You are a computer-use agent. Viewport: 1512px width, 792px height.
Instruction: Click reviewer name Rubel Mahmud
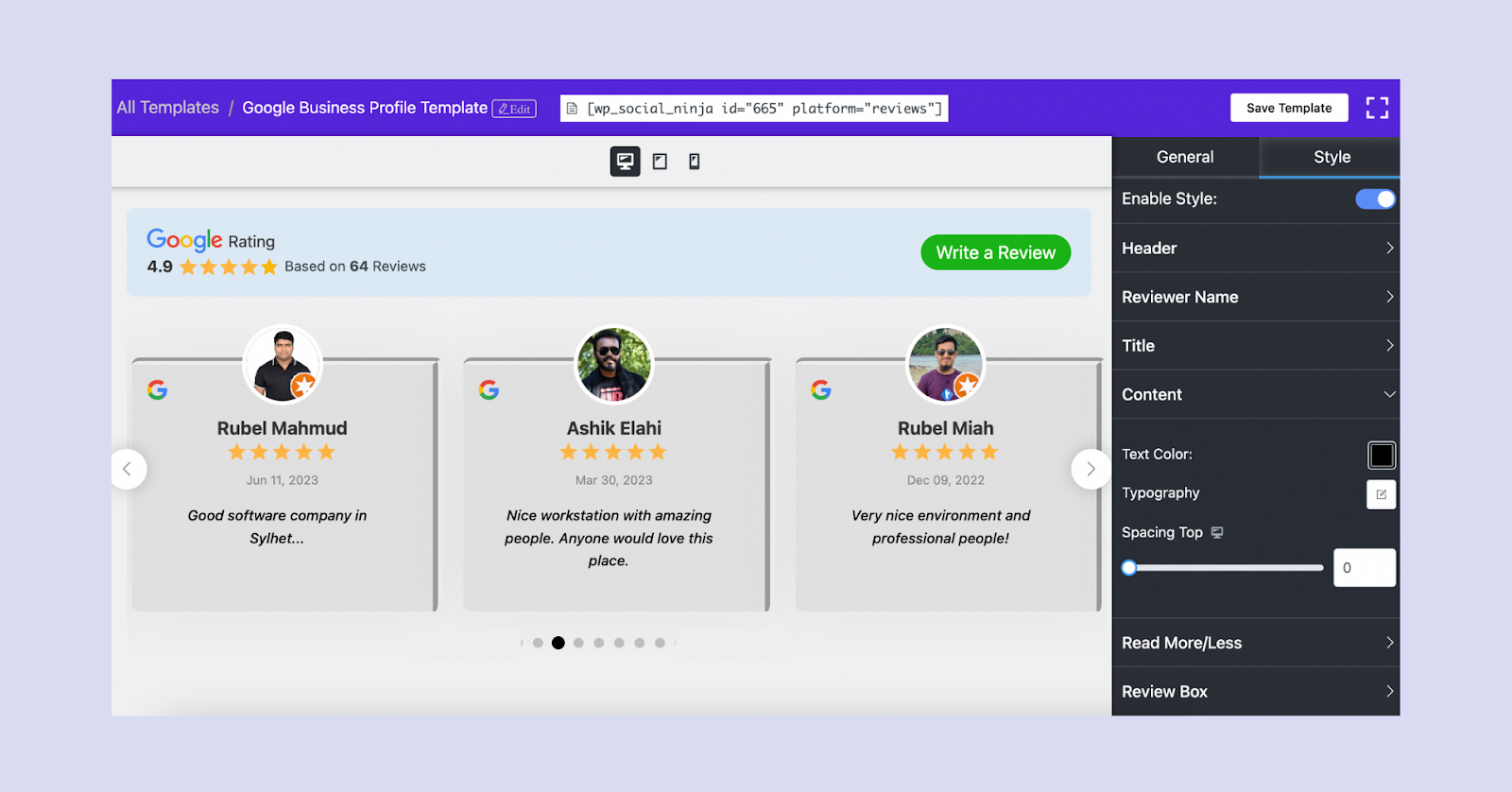[282, 428]
